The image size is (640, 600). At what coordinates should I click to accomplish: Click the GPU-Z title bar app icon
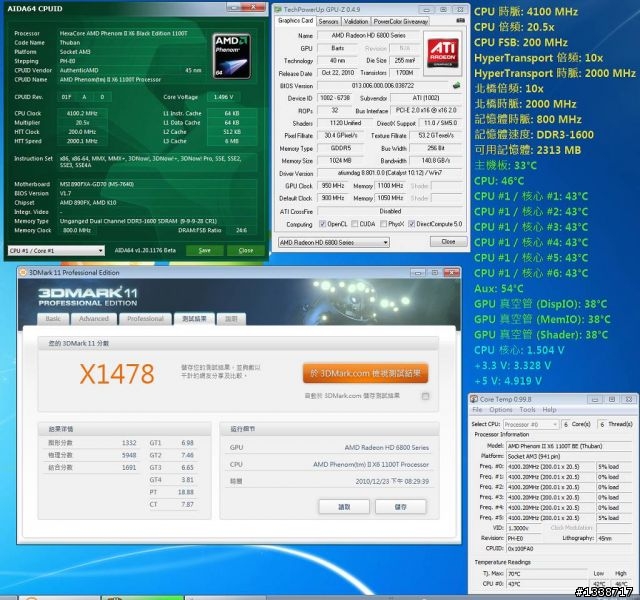pos(278,9)
